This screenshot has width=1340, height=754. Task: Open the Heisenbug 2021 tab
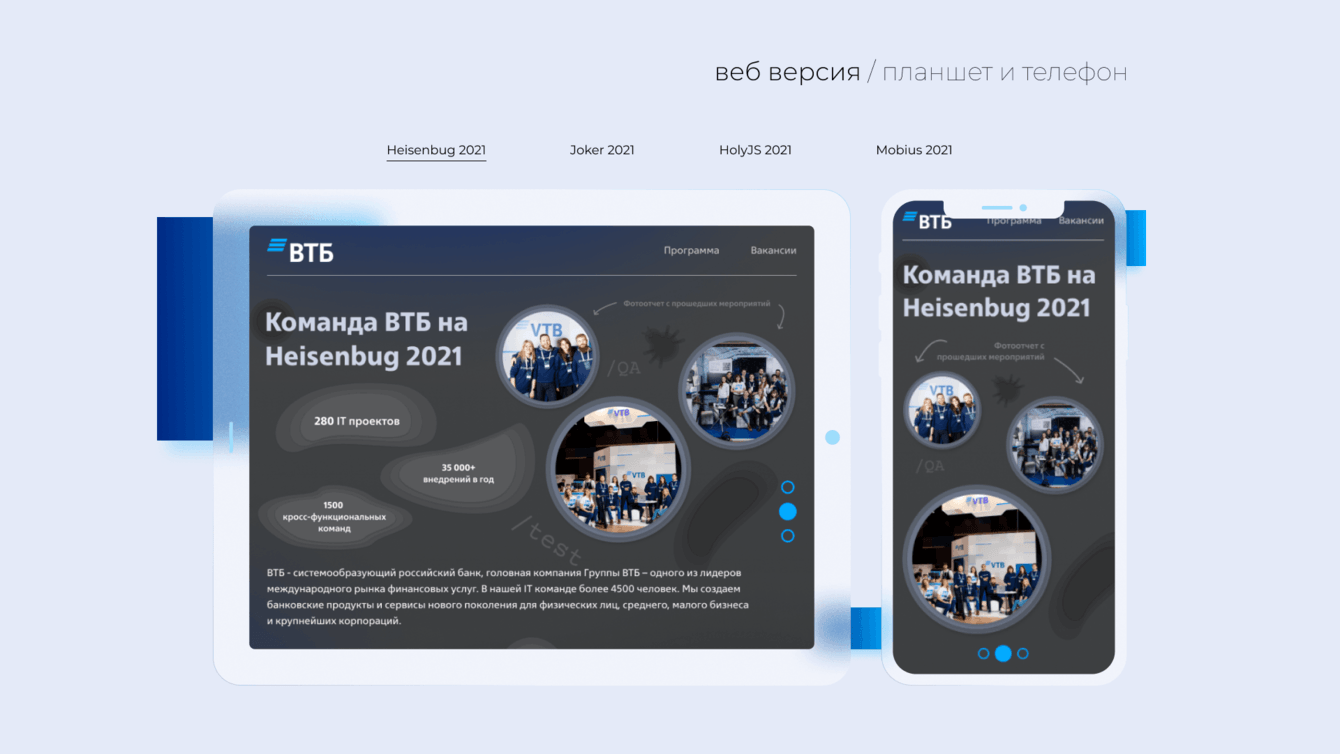436,150
